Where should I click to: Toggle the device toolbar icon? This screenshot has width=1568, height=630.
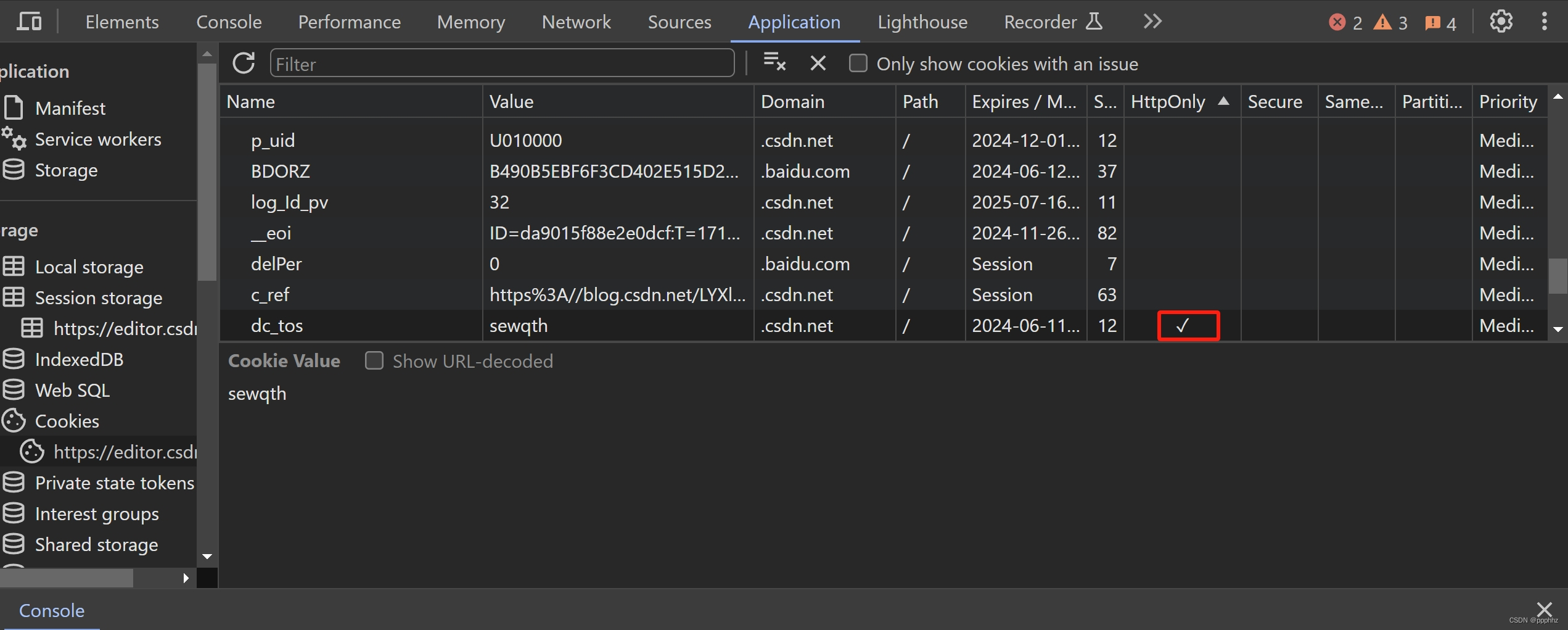click(29, 22)
